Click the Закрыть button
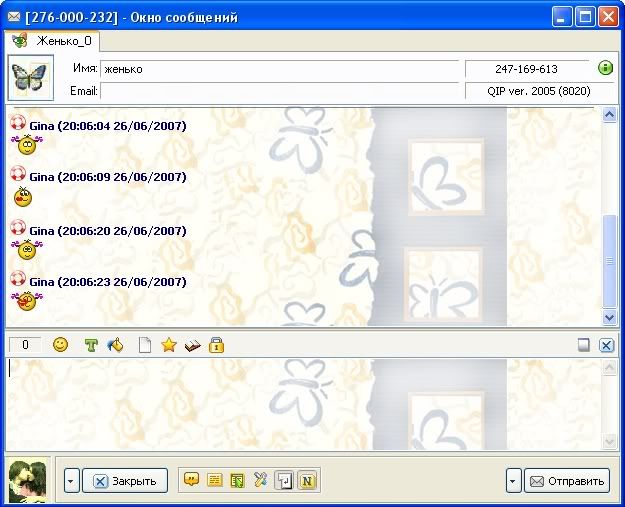 pyautogui.click(x=125, y=481)
